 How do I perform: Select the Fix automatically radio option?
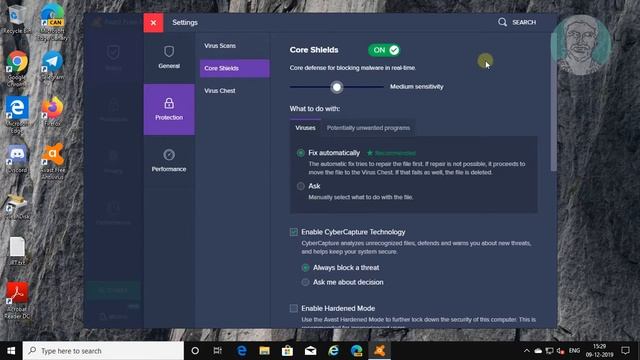point(301,153)
